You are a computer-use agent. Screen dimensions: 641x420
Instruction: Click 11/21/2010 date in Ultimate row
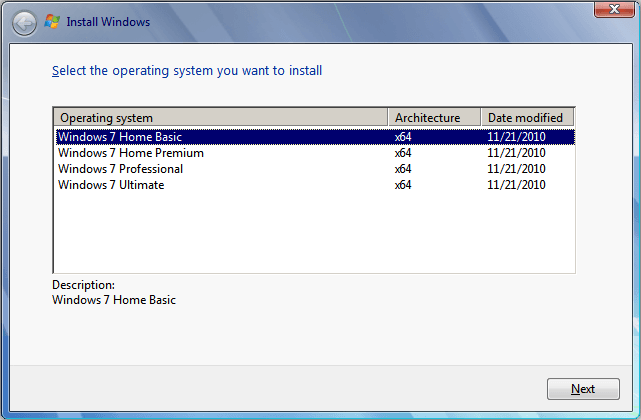pos(516,185)
